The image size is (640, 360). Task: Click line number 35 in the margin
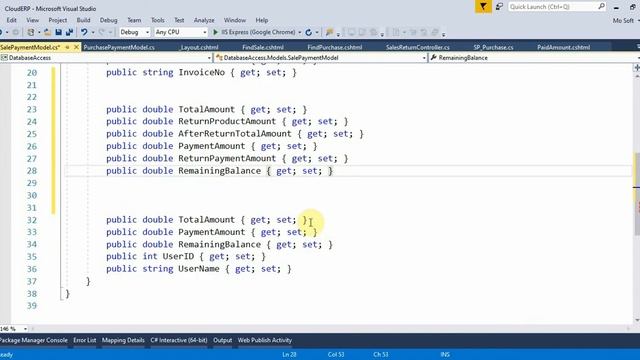pyautogui.click(x=32, y=257)
